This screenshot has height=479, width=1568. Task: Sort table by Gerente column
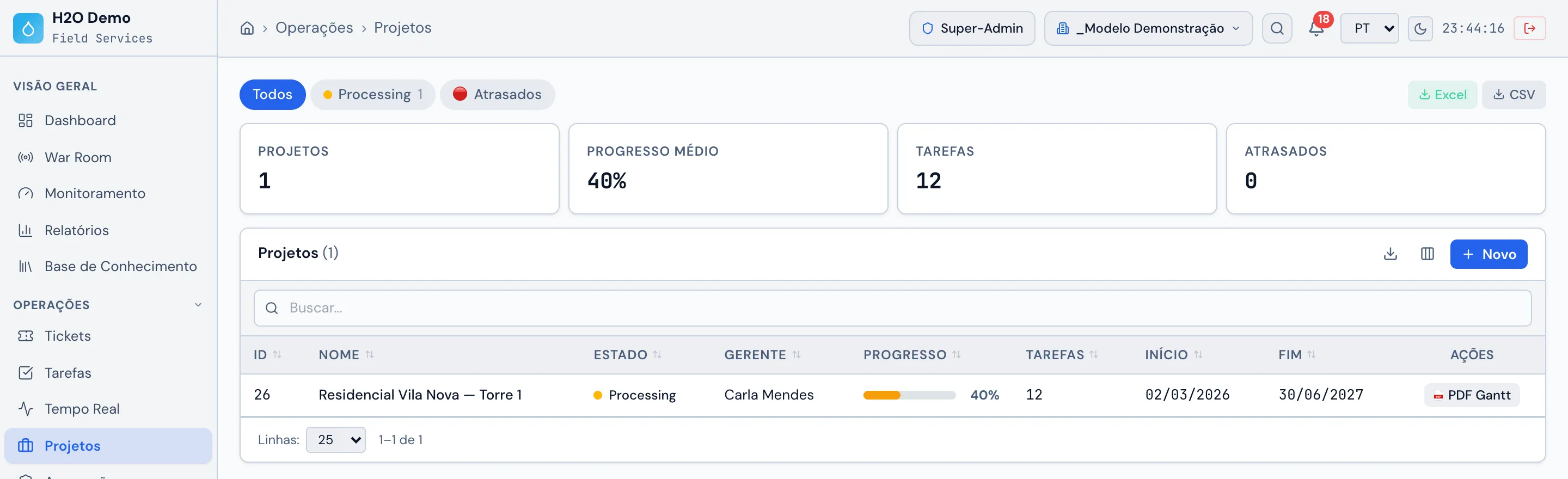point(762,355)
